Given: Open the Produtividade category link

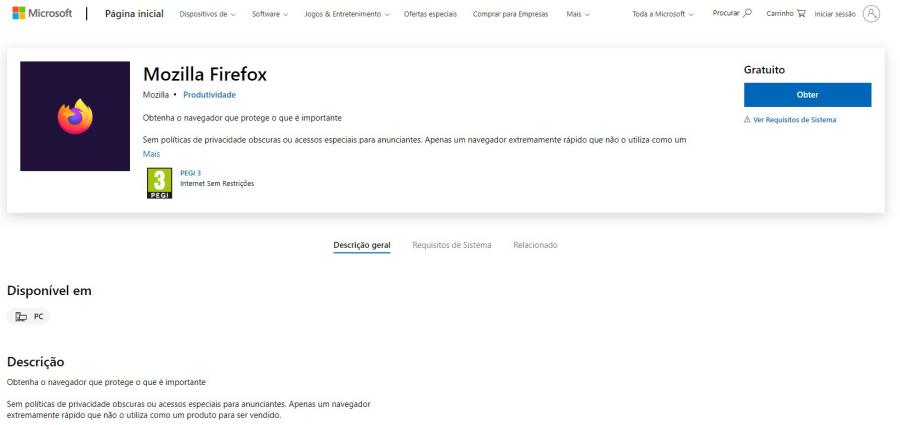Looking at the screenshot, I should click(210, 95).
